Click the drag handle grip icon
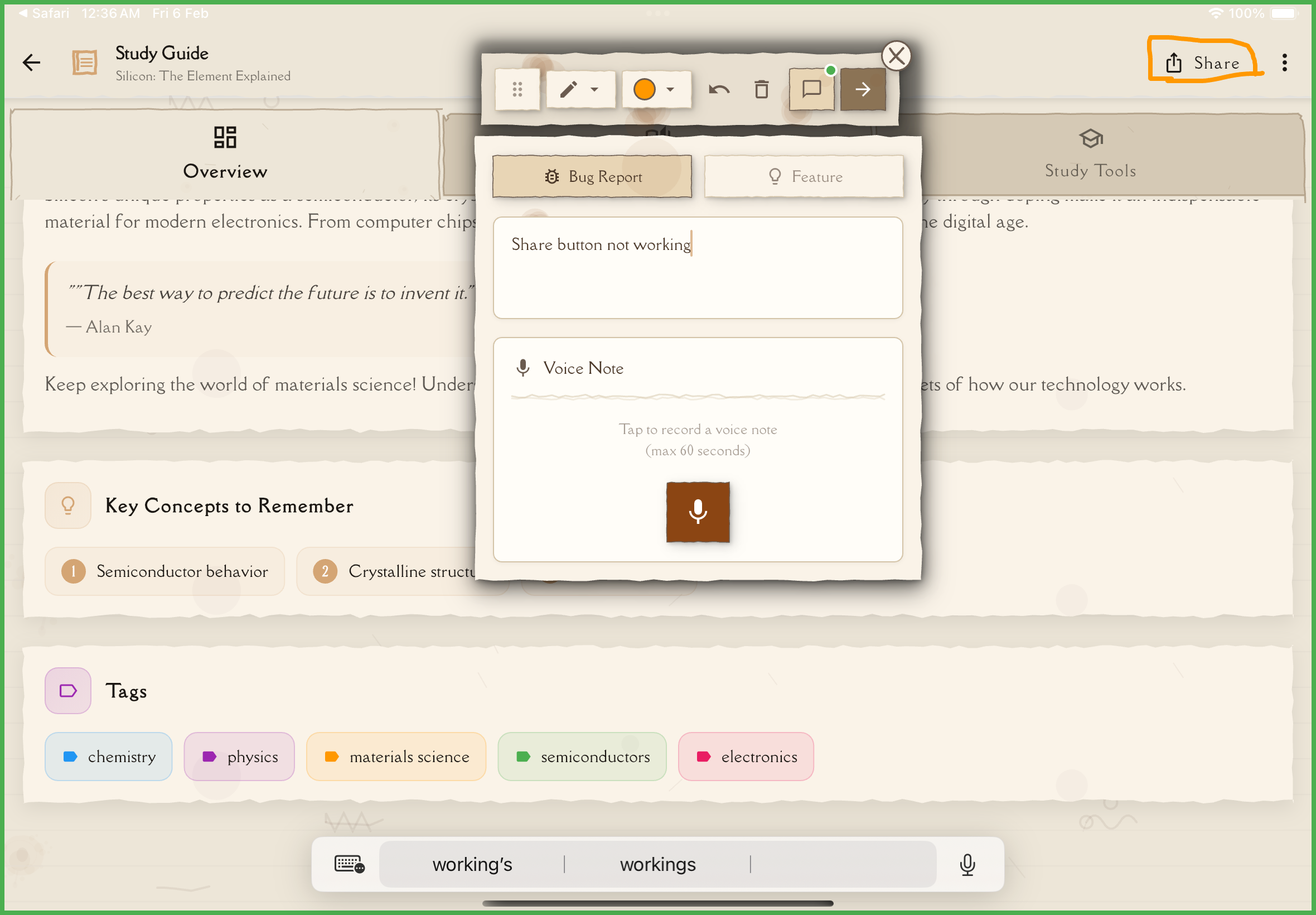The height and width of the screenshot is (915, 1316). 517,89
